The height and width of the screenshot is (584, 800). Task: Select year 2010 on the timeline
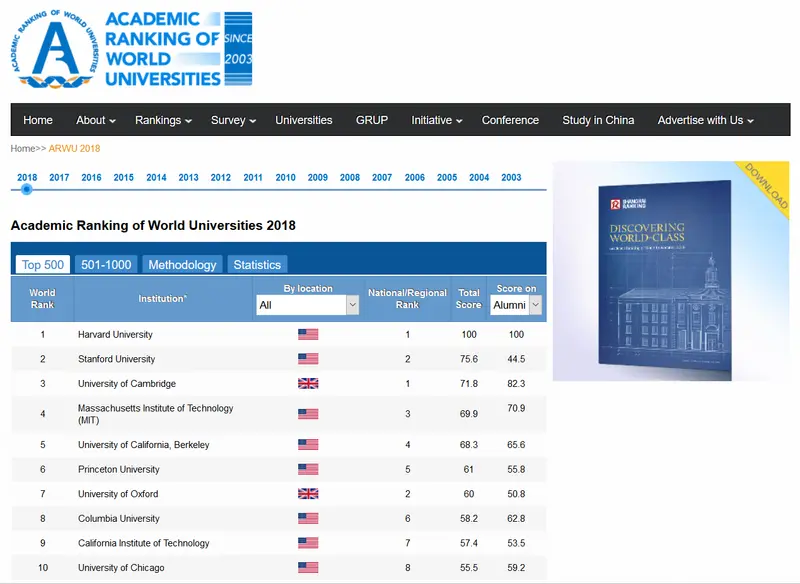point(285,177)
